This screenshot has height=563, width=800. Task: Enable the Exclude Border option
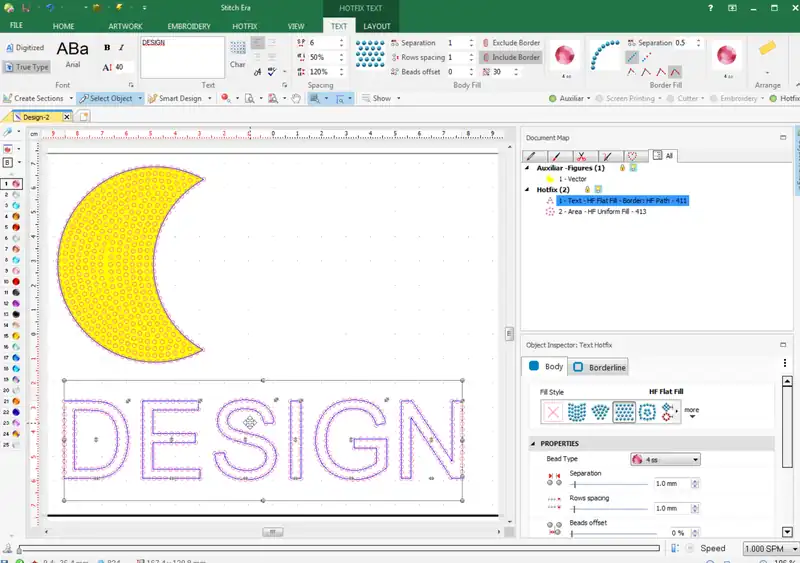click(512, 44)
